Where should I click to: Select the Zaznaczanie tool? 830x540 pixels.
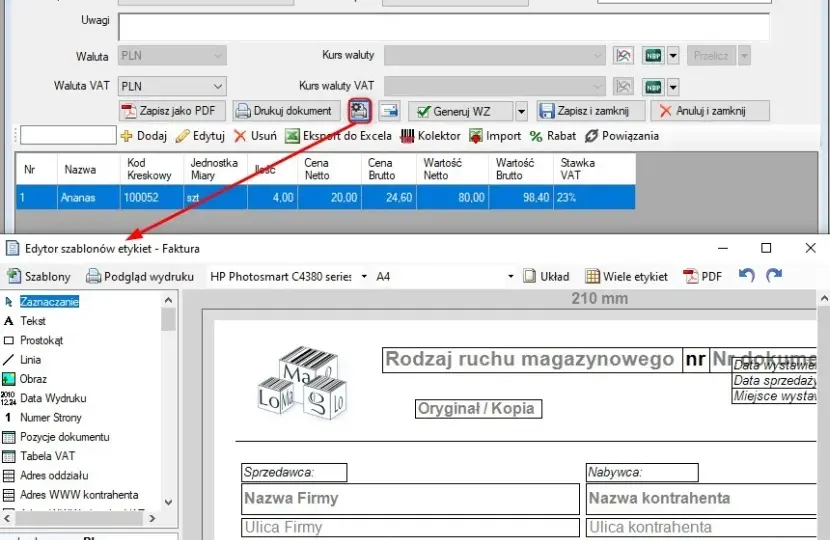point(49,302)
